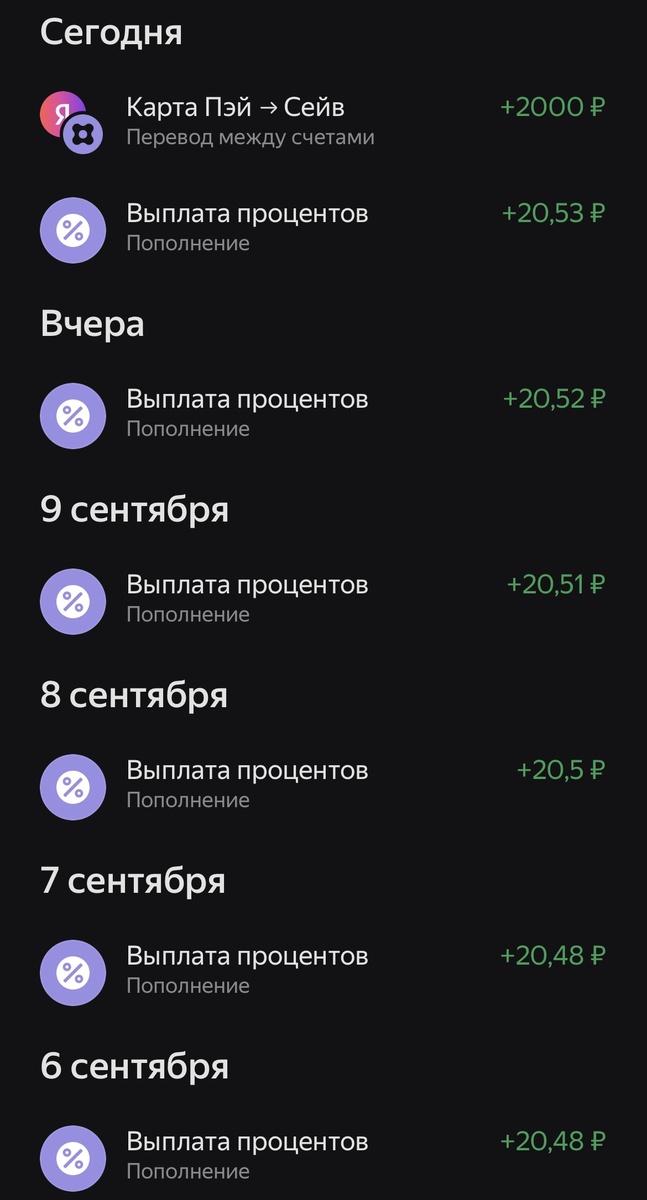Tap the percent icon under Вчера
This screenshot has height=1200, width=647.
click(72, 415)
